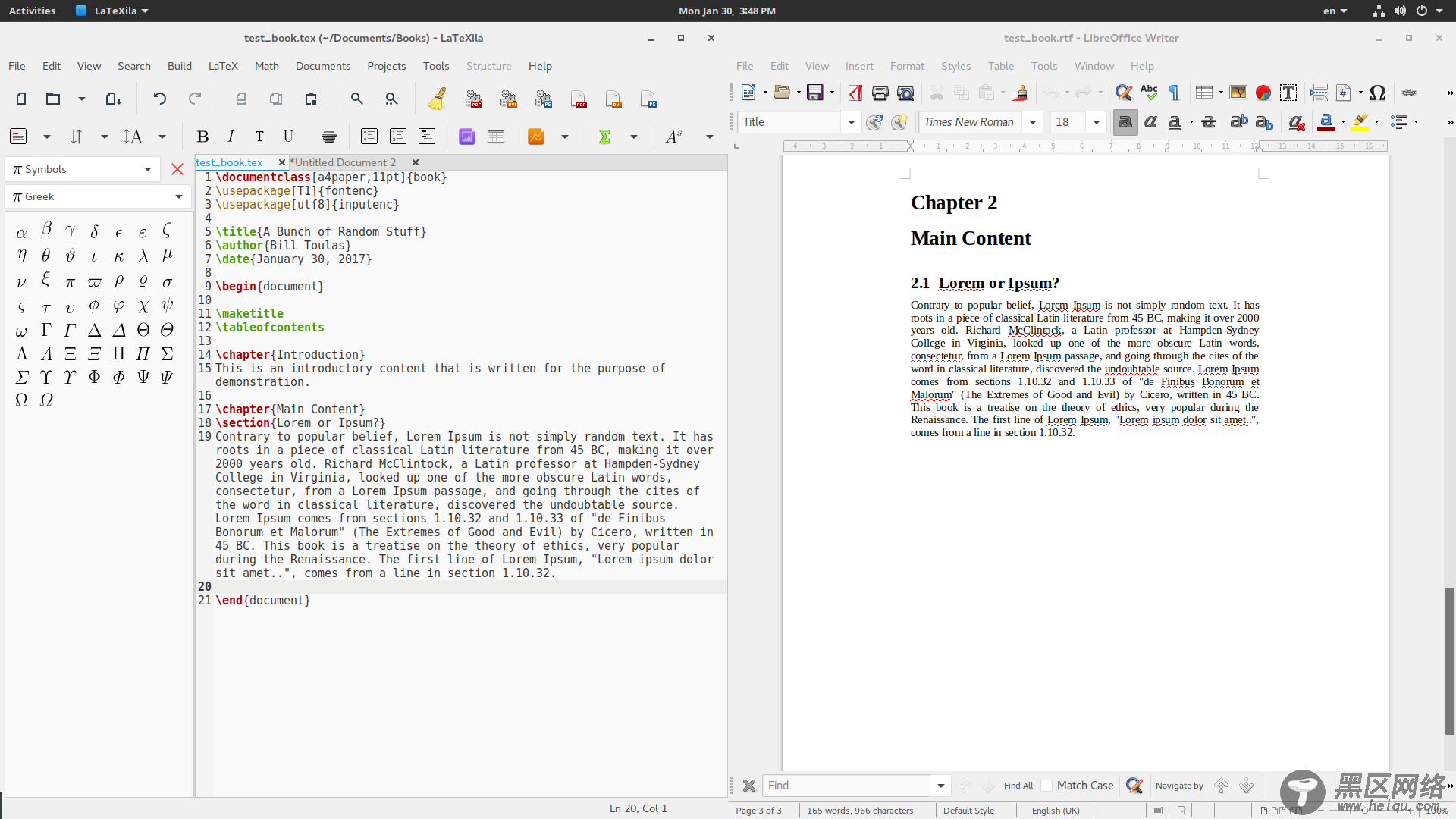
Task: Click the Save file icon in LaTeXila
Action: pos(113,99)
